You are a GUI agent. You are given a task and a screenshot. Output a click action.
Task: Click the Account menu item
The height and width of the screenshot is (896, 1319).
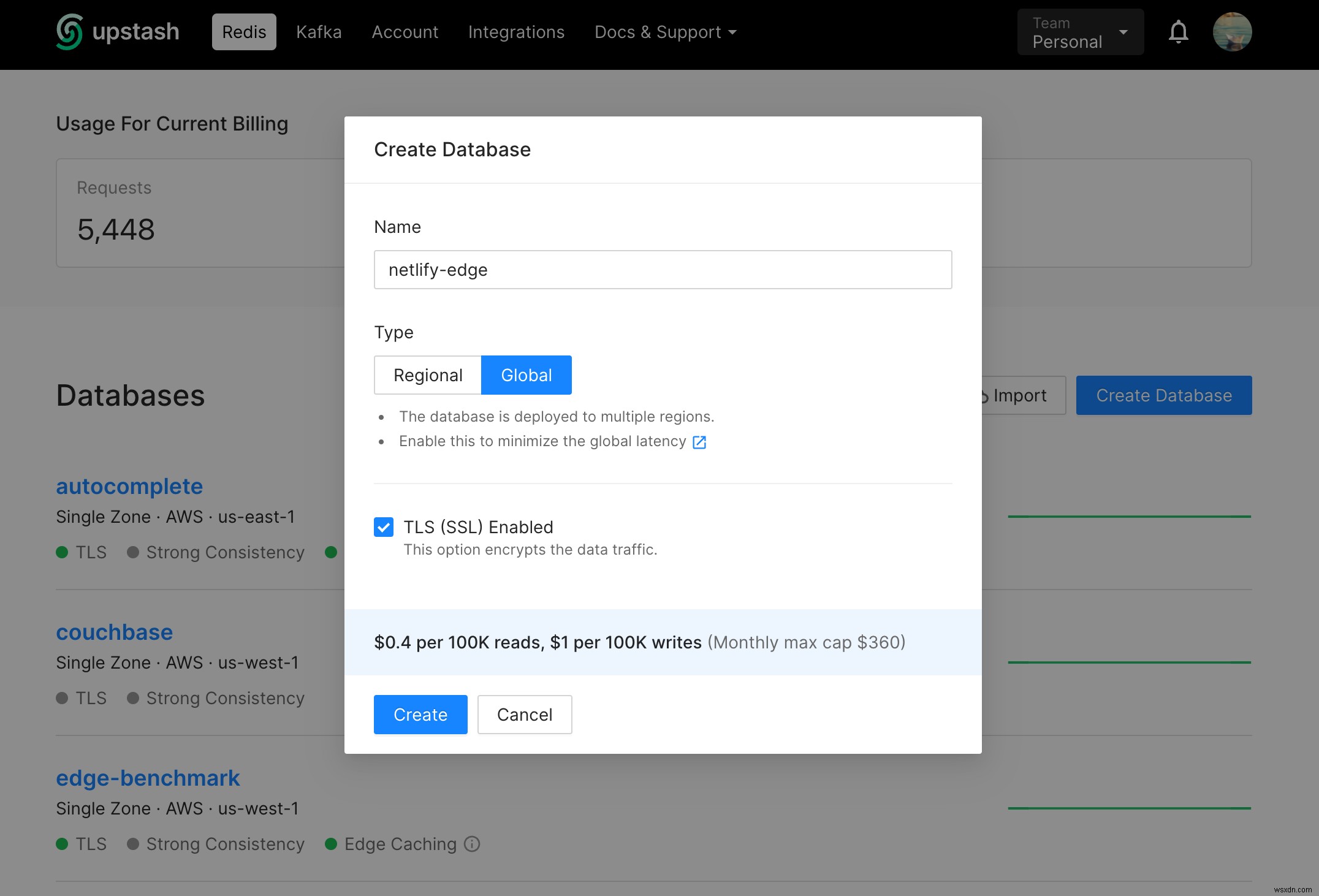pyautogui.click(x=404, y=31)
